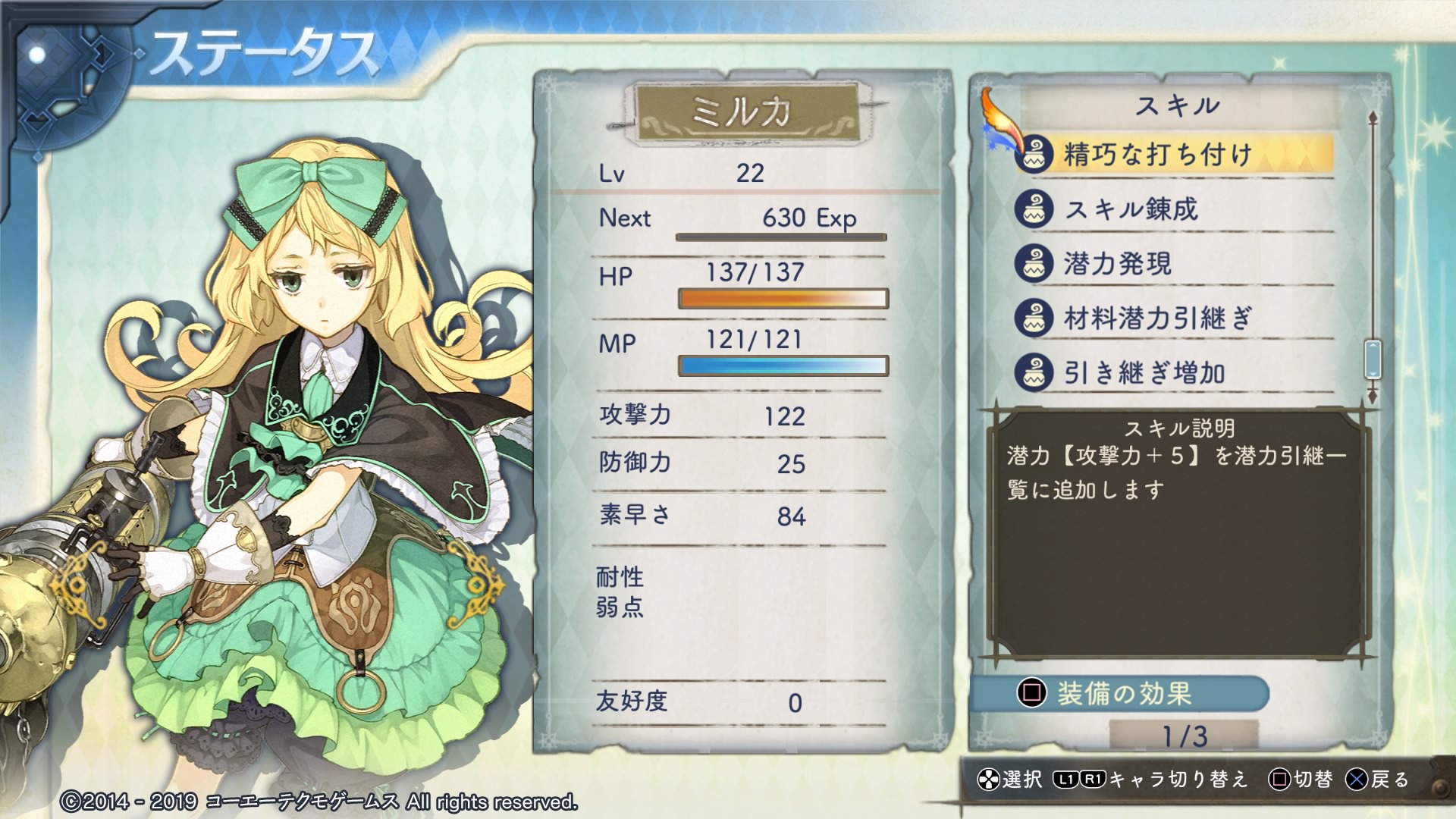Click the cauldron icon beside 引き継ぎ増加
This screenshot has width=1456, height=819.
1034,372
